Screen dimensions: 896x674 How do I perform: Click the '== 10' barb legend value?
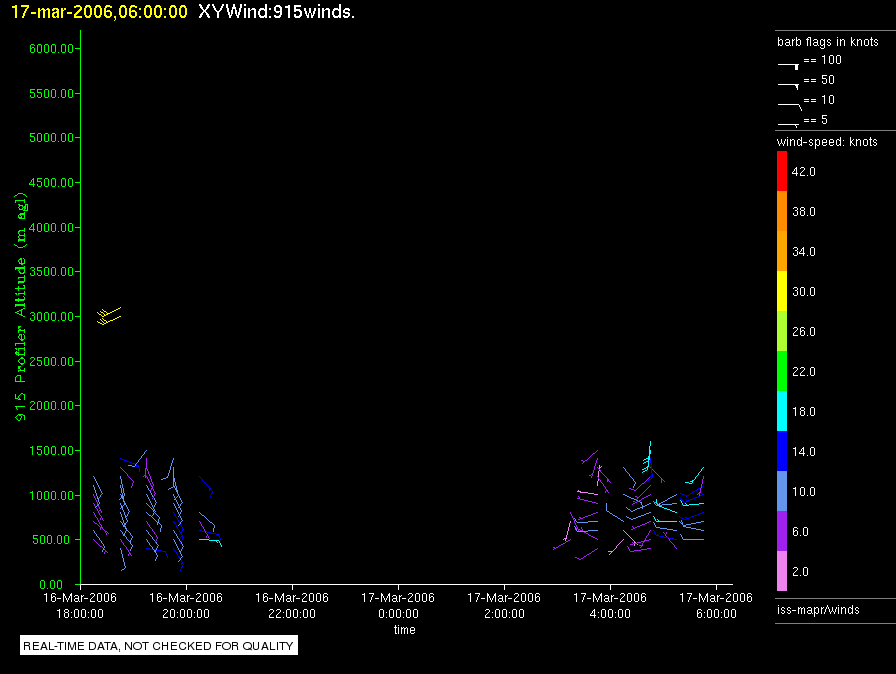tap(819, 100)
